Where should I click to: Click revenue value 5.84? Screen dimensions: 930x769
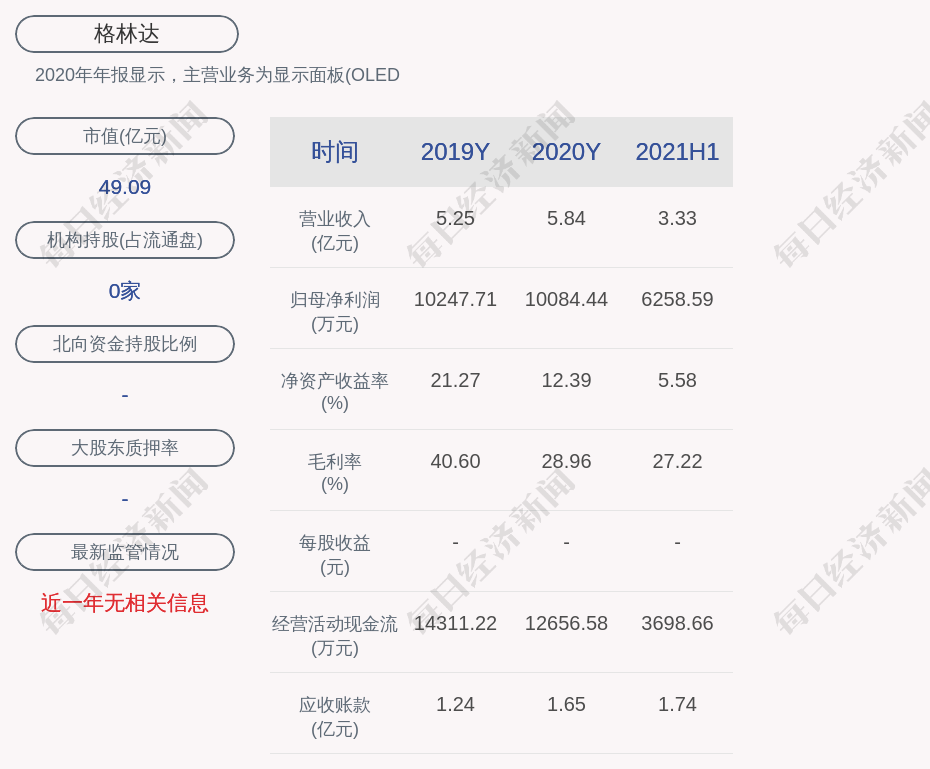(566, 218)
